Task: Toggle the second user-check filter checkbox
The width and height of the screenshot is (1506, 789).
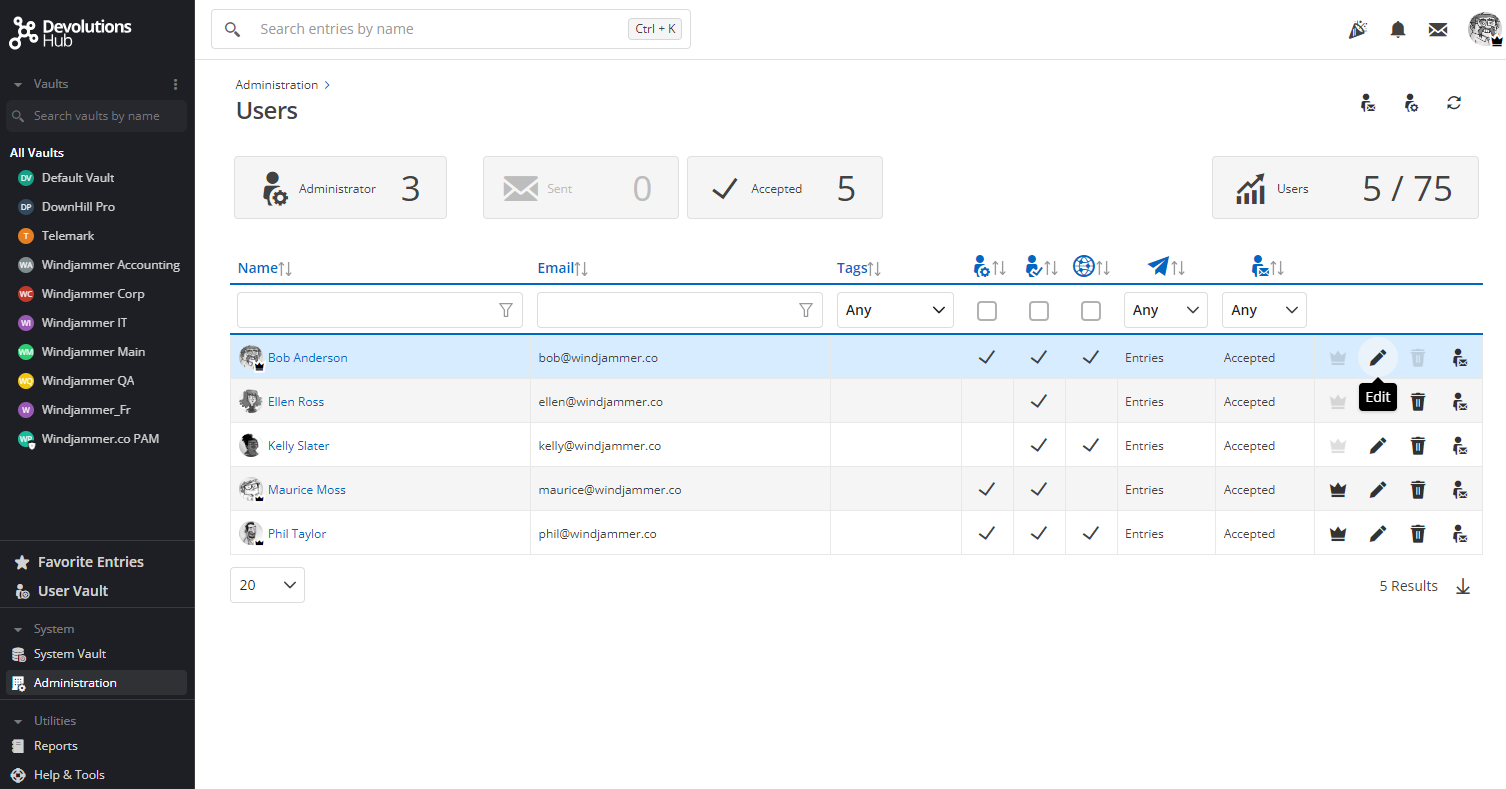Action: tap(1039, 311)
